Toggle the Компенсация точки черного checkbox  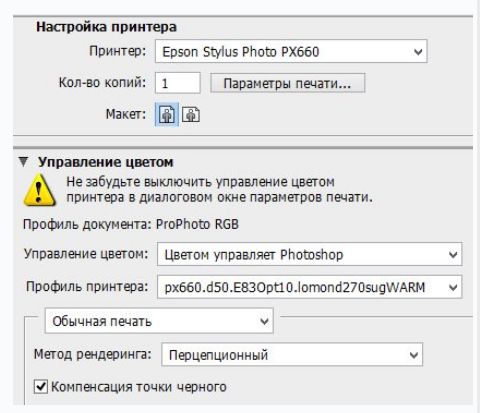[41, 387]
